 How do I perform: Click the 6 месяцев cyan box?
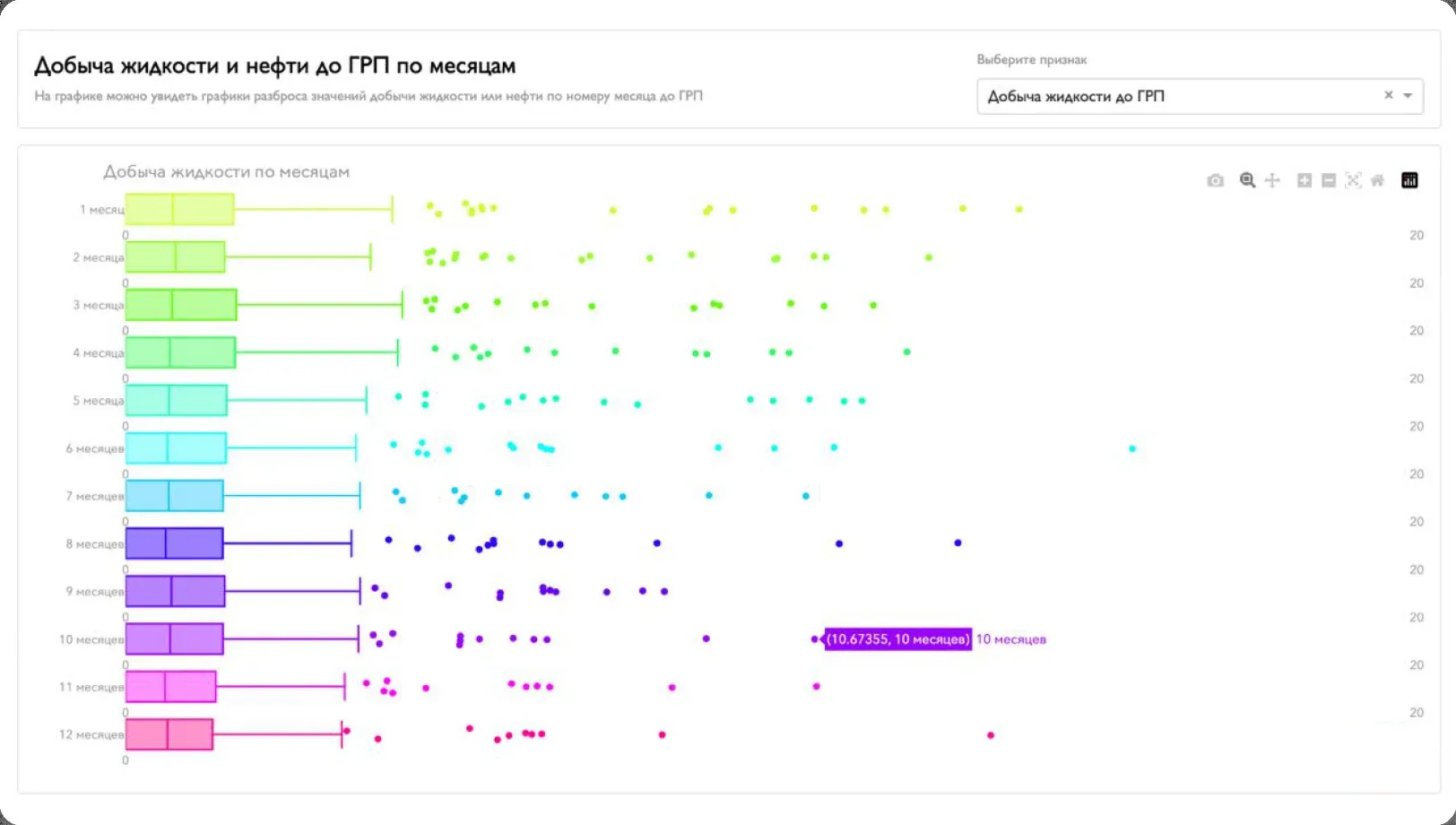(x=176, y=448)
